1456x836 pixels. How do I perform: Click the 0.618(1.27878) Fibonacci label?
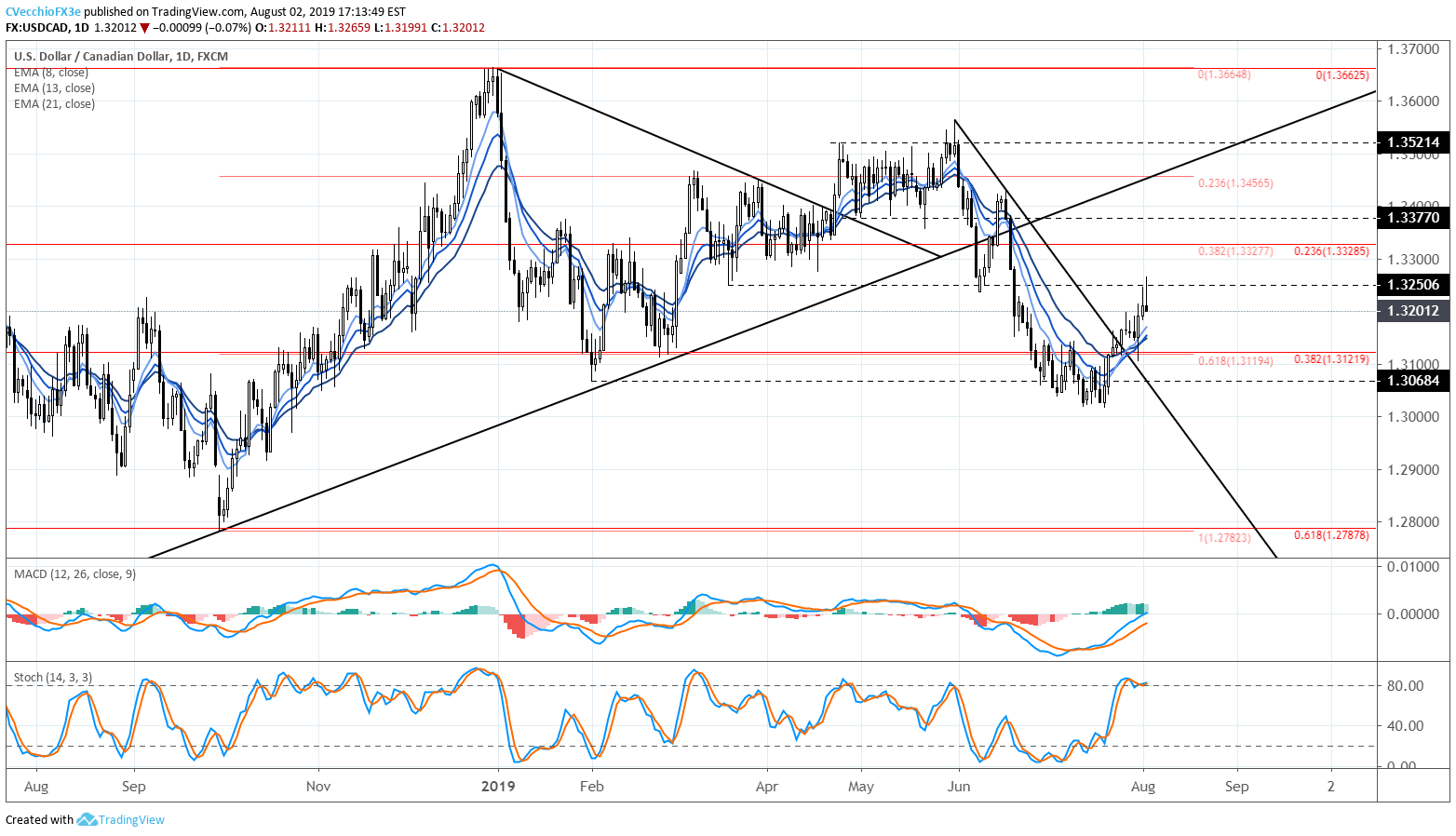point(1332,535)
